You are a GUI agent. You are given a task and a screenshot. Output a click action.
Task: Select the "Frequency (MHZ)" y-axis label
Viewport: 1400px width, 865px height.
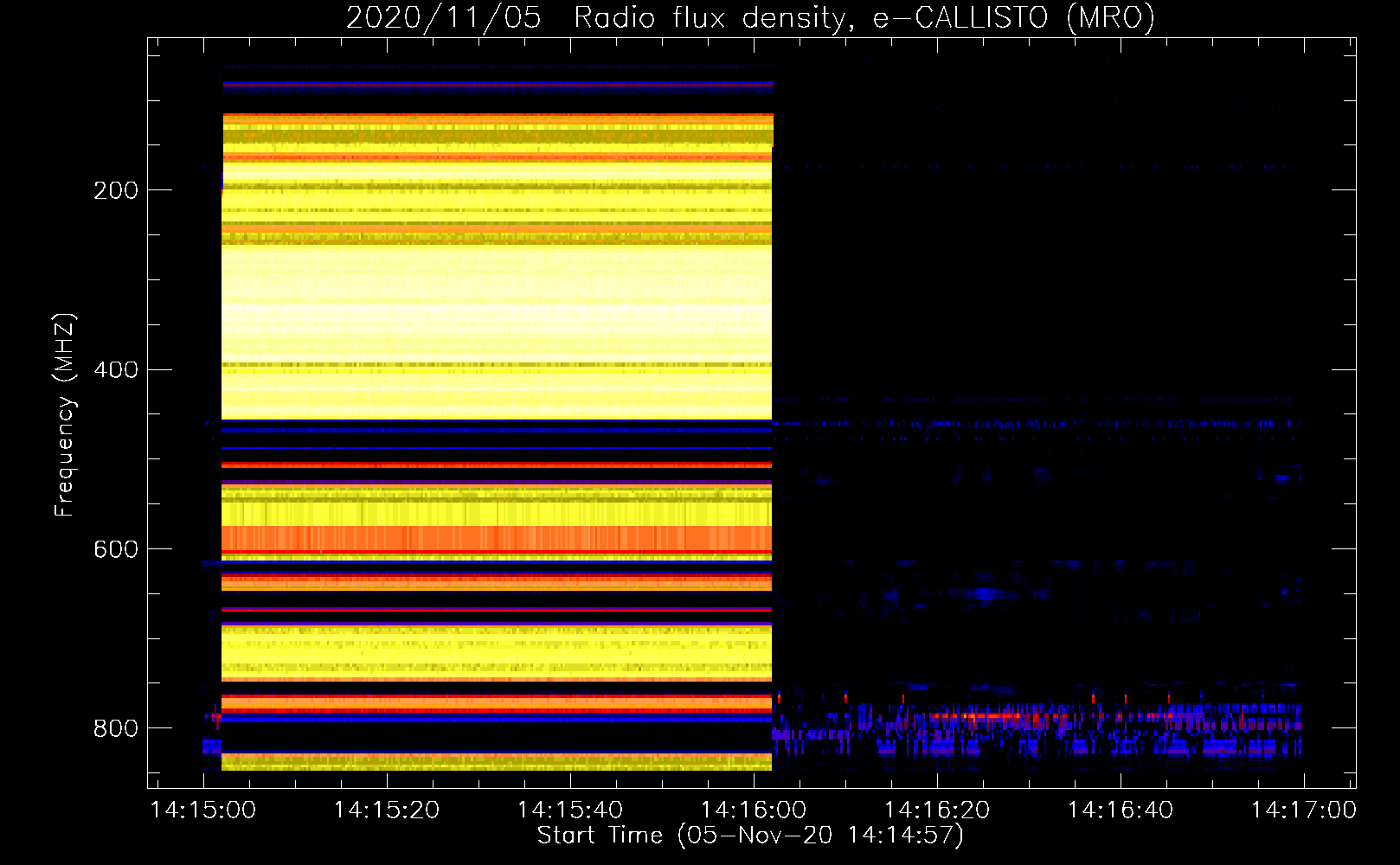[65, 415]
